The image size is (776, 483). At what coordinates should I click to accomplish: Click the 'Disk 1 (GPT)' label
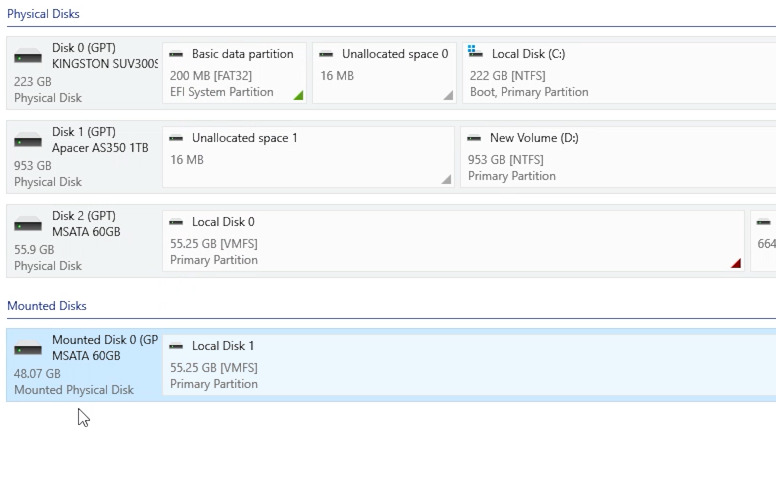84,132
